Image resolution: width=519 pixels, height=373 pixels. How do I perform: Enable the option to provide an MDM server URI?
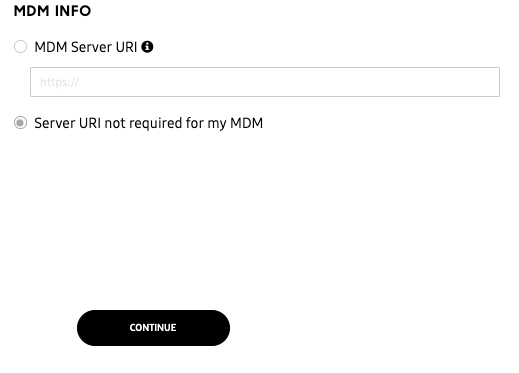coord(20,47)
